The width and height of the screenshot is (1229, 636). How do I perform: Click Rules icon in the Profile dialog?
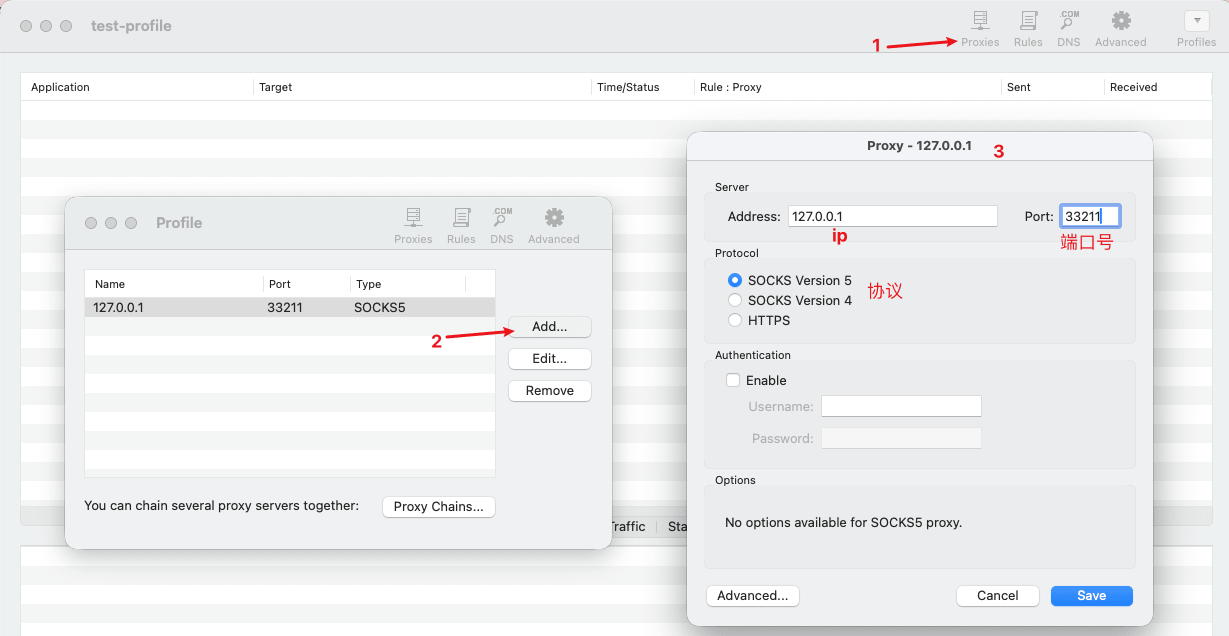tap(461, 225)
